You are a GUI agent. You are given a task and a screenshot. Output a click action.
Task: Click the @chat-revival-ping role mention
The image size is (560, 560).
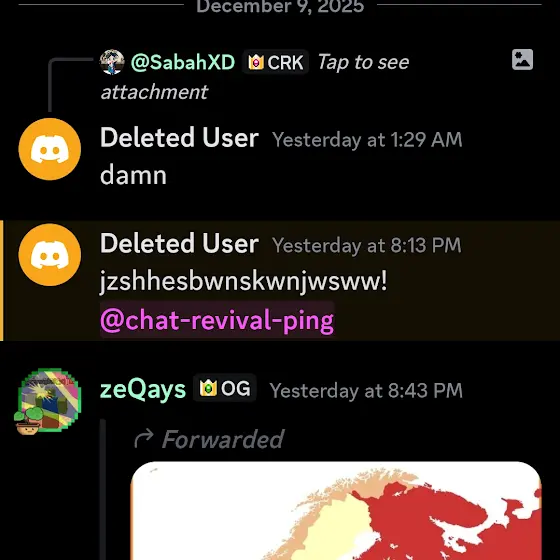point(217,320)
